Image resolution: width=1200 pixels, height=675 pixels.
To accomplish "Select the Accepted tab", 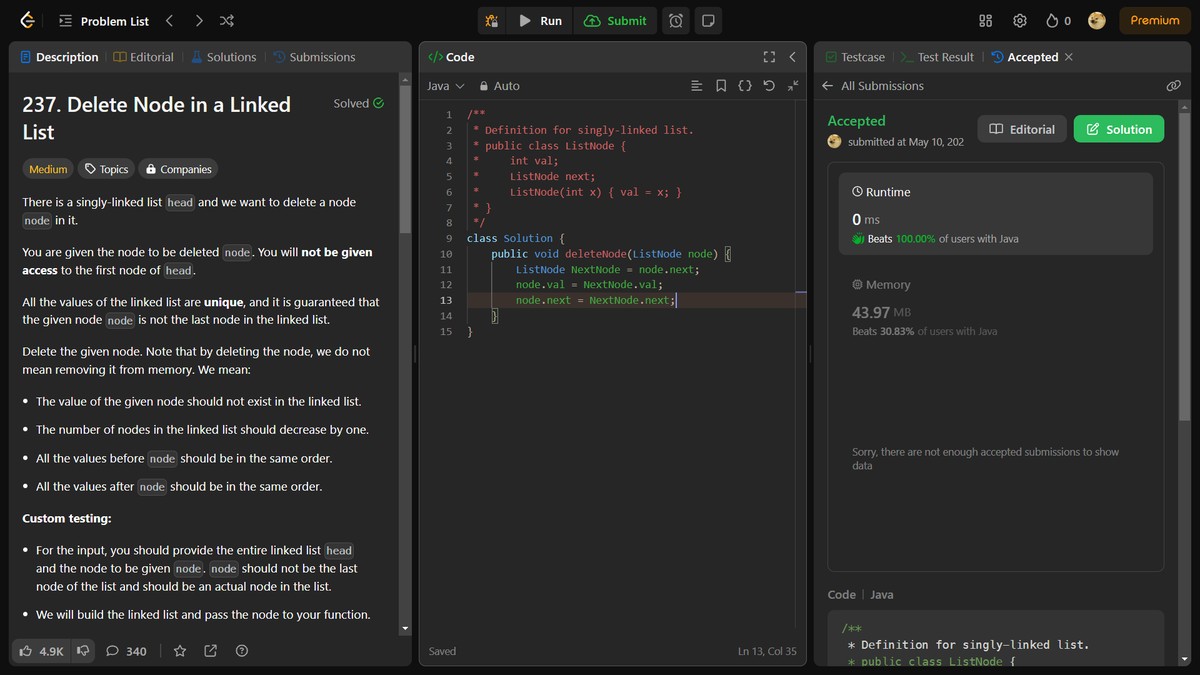I will 1024,57.
